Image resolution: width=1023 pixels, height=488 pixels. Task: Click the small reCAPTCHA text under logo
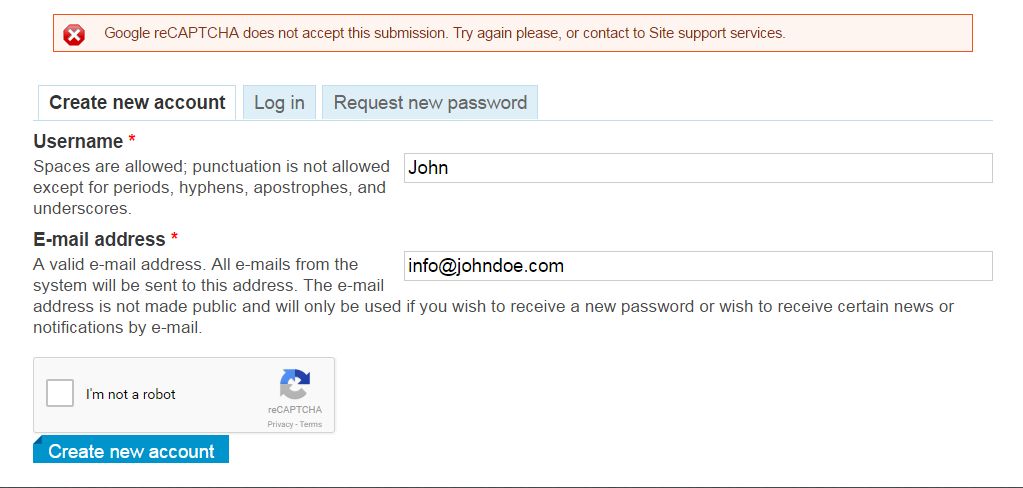(x=295, y=410)
